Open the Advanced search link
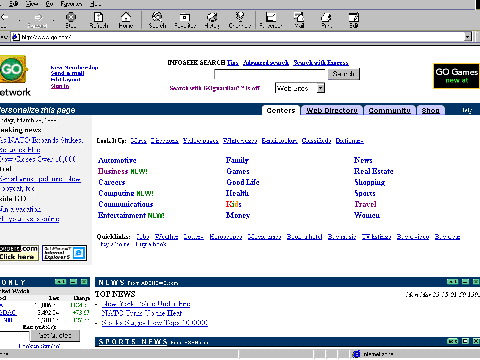Viewport: 480px width, 360px height. pos(266,63)
